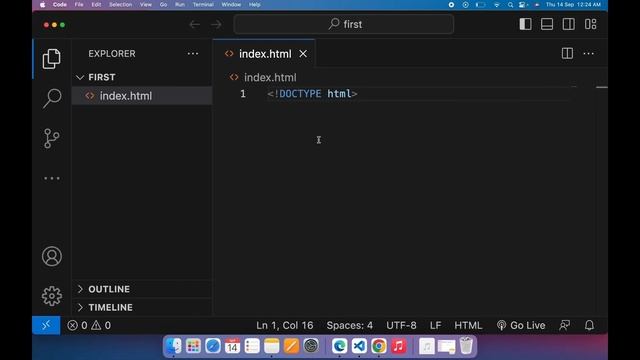Click the feedback icon in status bar

click(564, 325)
